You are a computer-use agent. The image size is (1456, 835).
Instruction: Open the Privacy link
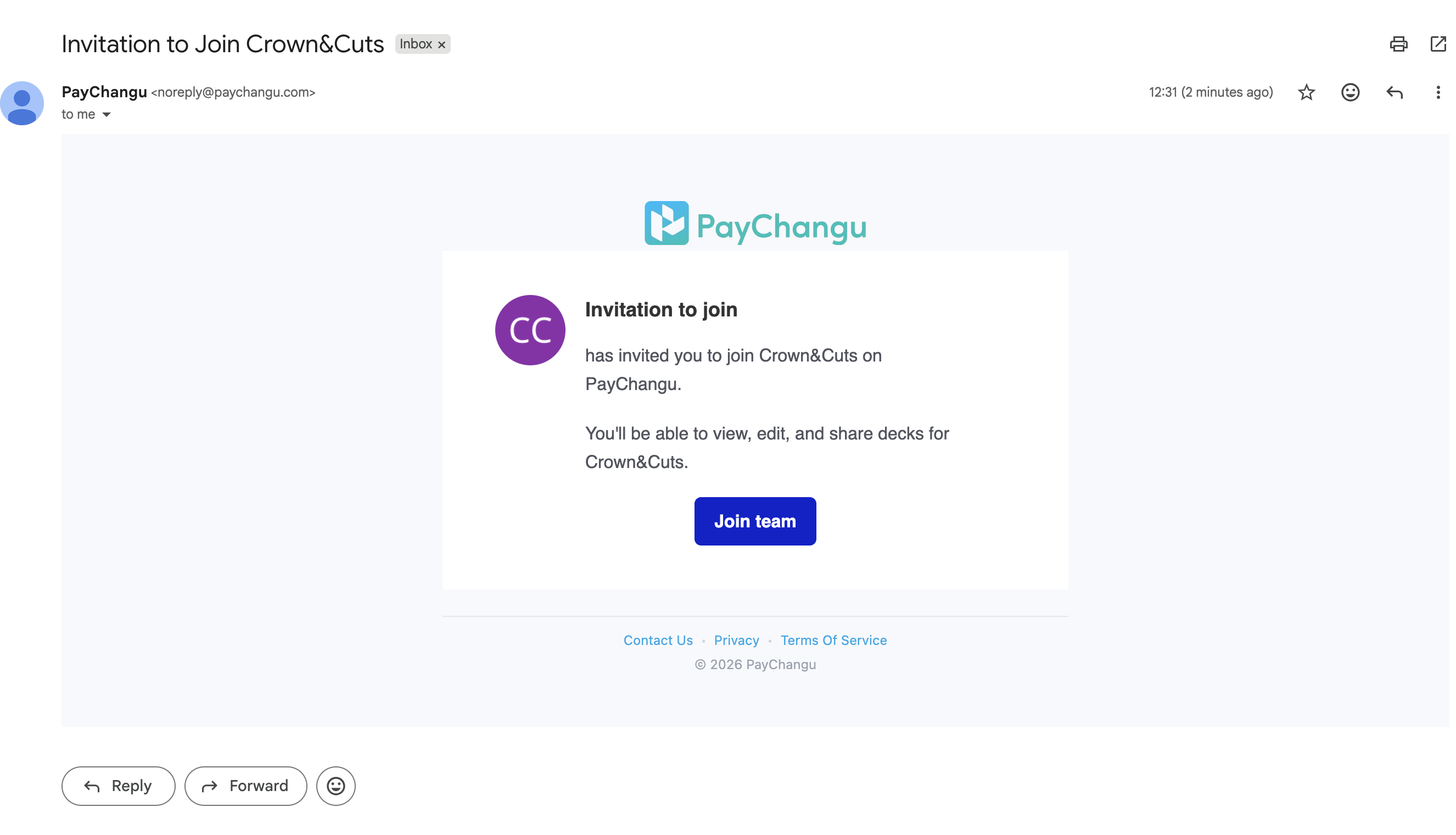[736, 640]
